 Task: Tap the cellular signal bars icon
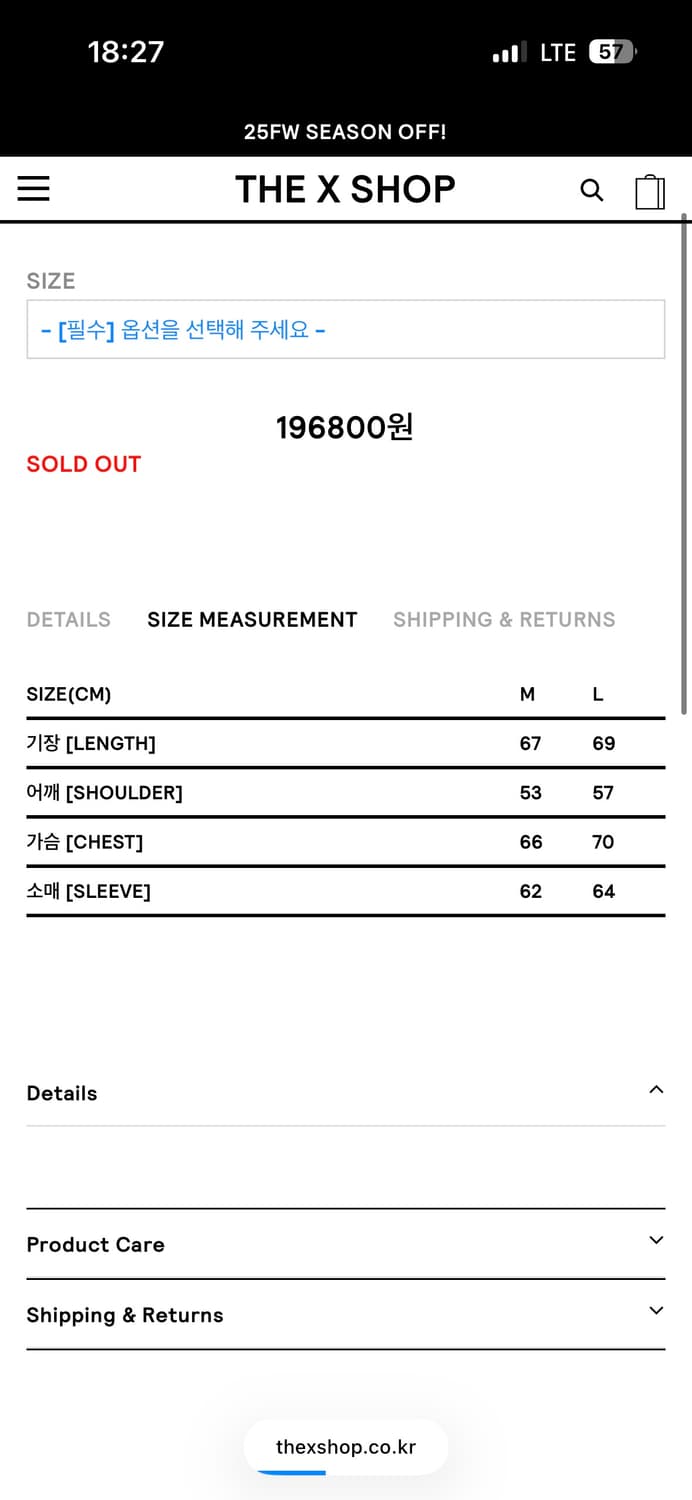click(x=509, y=53)
